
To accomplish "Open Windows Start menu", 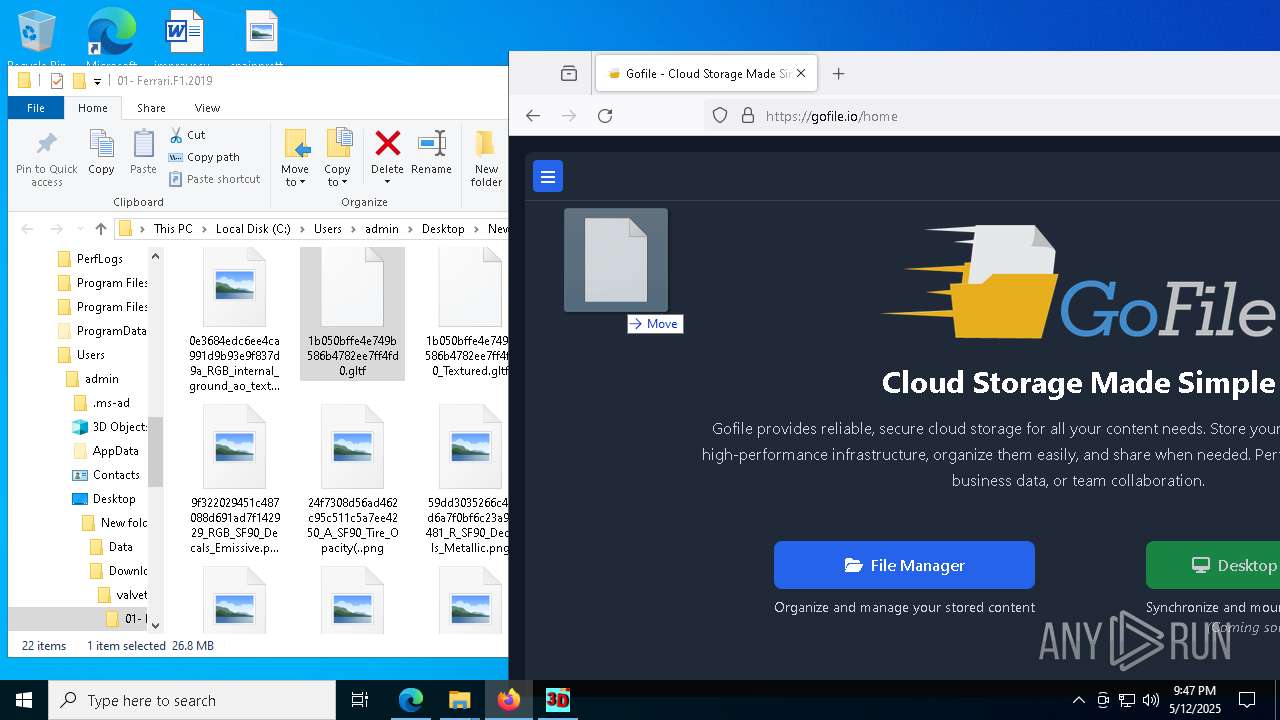I will coord(24,700).
